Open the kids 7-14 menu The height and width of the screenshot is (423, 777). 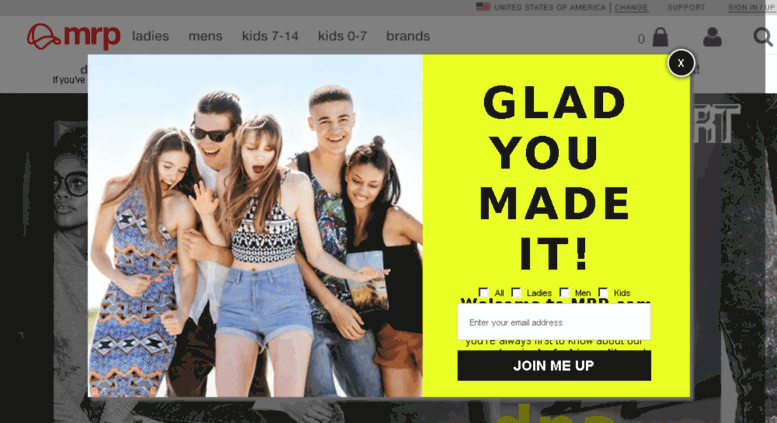(270, 36)
